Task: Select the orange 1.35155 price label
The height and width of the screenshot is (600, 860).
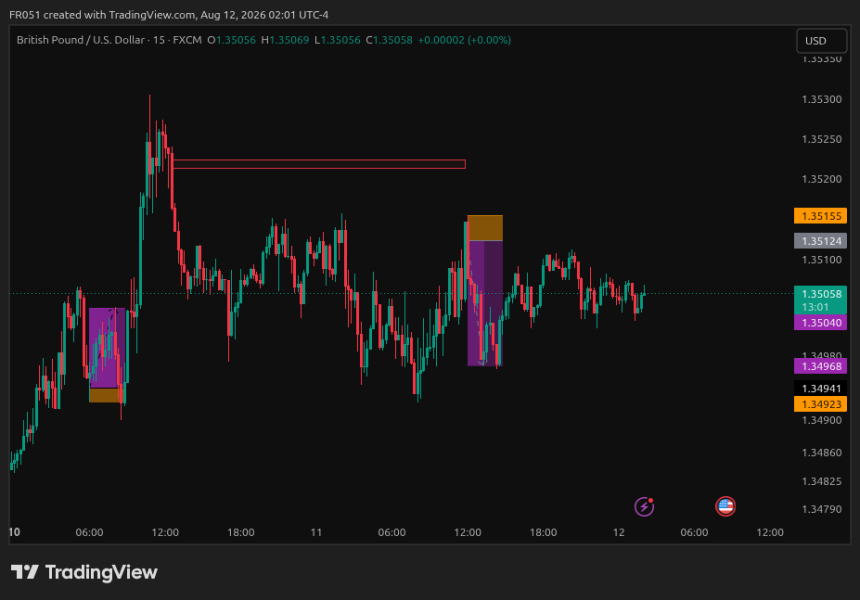Action: pyautogui.click(x=821, y=216)
